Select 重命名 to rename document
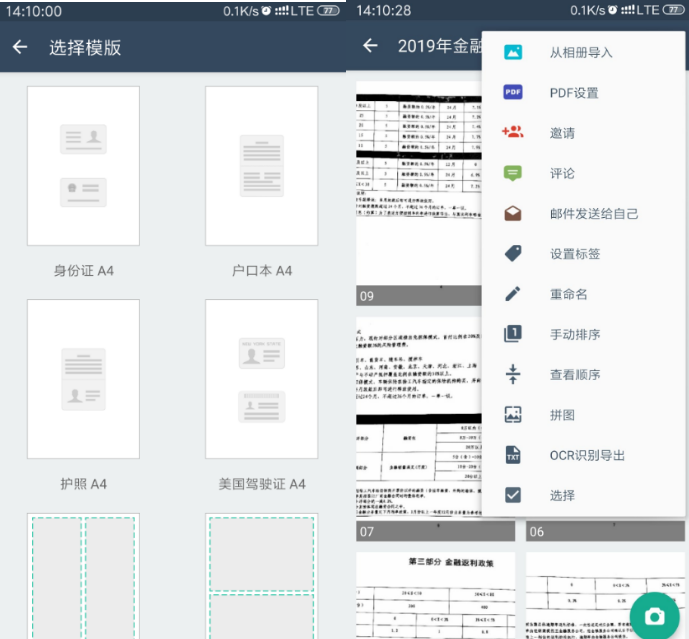The height and width of the screenshot is (639, 689). (583, 294)
